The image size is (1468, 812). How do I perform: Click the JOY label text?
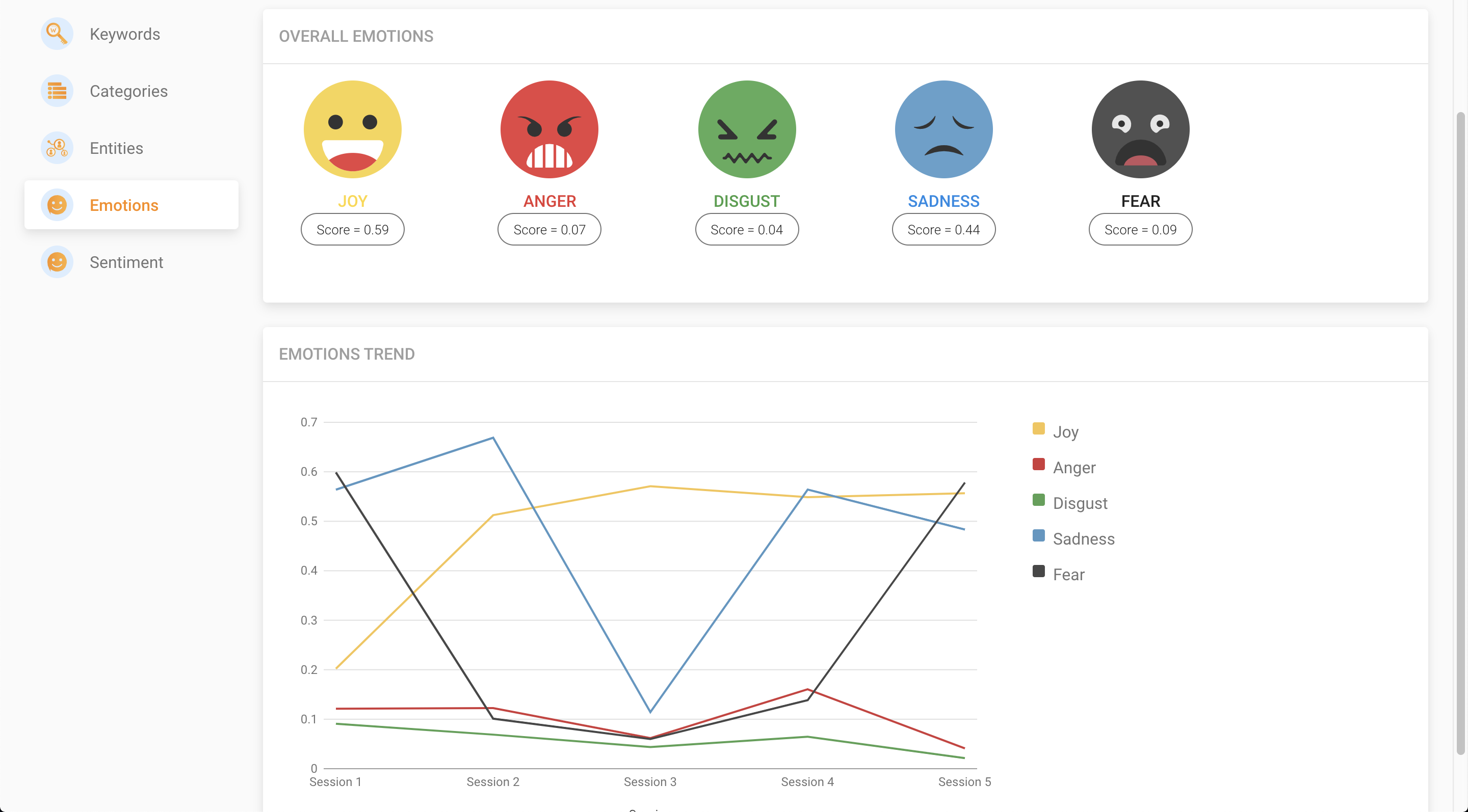(353, 201)
